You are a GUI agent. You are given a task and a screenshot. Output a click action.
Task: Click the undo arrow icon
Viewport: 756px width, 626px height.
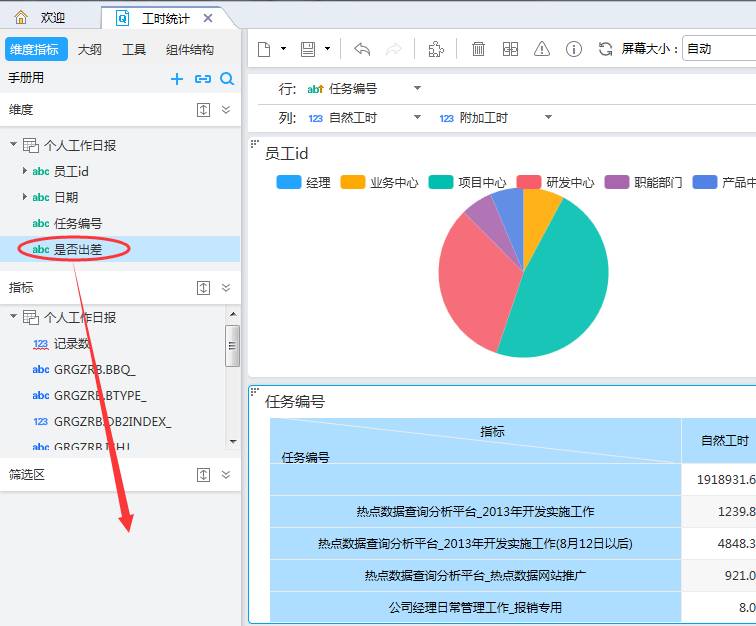(362, 49)
